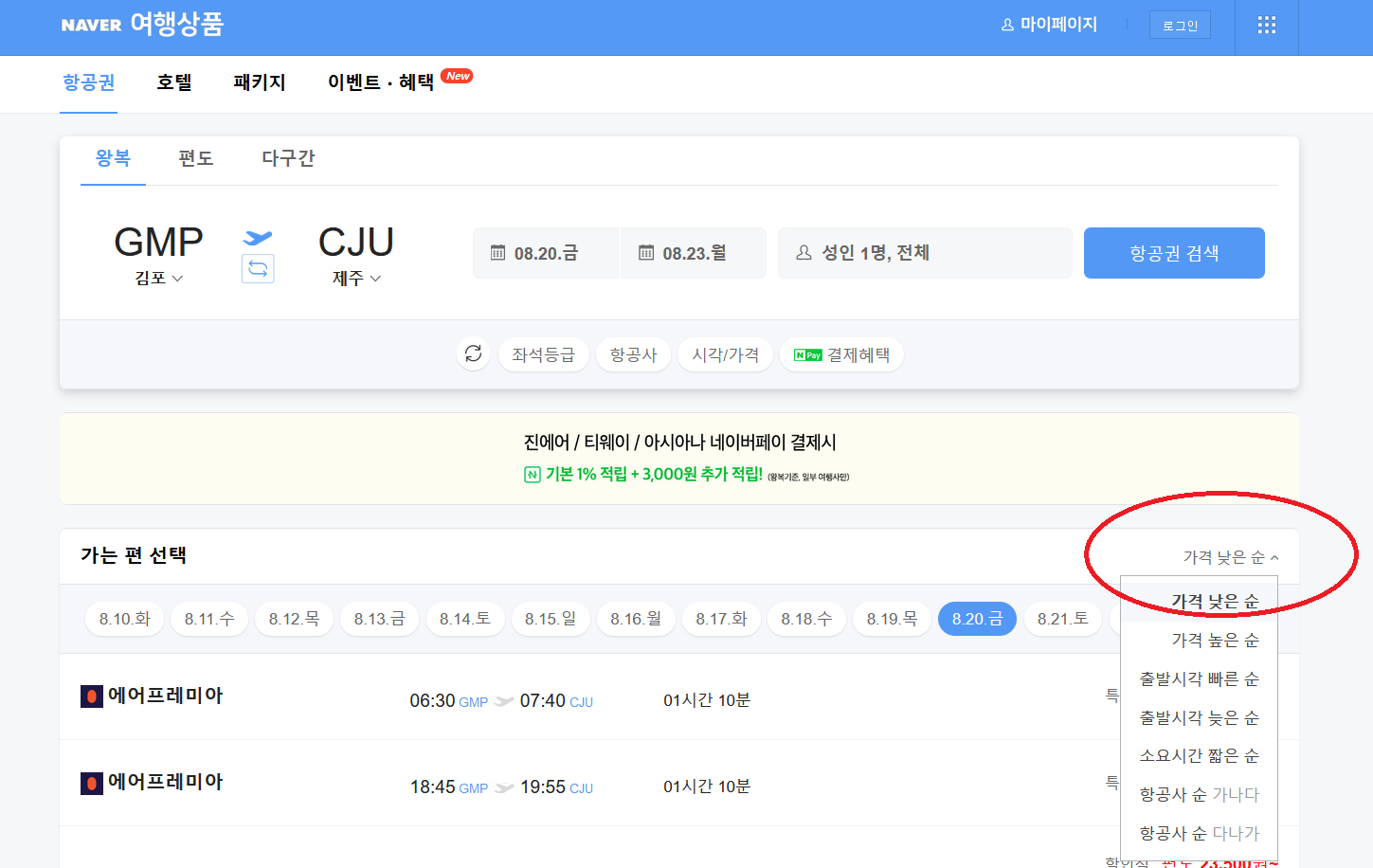The image size is (1373, 868).
Task: Select date 8.12.목
Action: click(294, 619)
